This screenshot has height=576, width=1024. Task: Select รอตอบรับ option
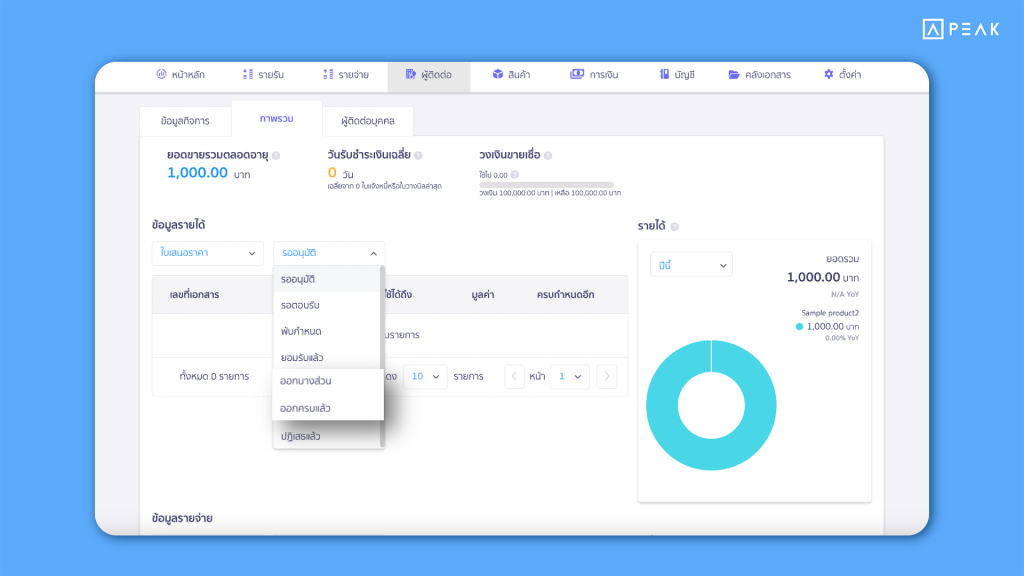tap(327, 305)
